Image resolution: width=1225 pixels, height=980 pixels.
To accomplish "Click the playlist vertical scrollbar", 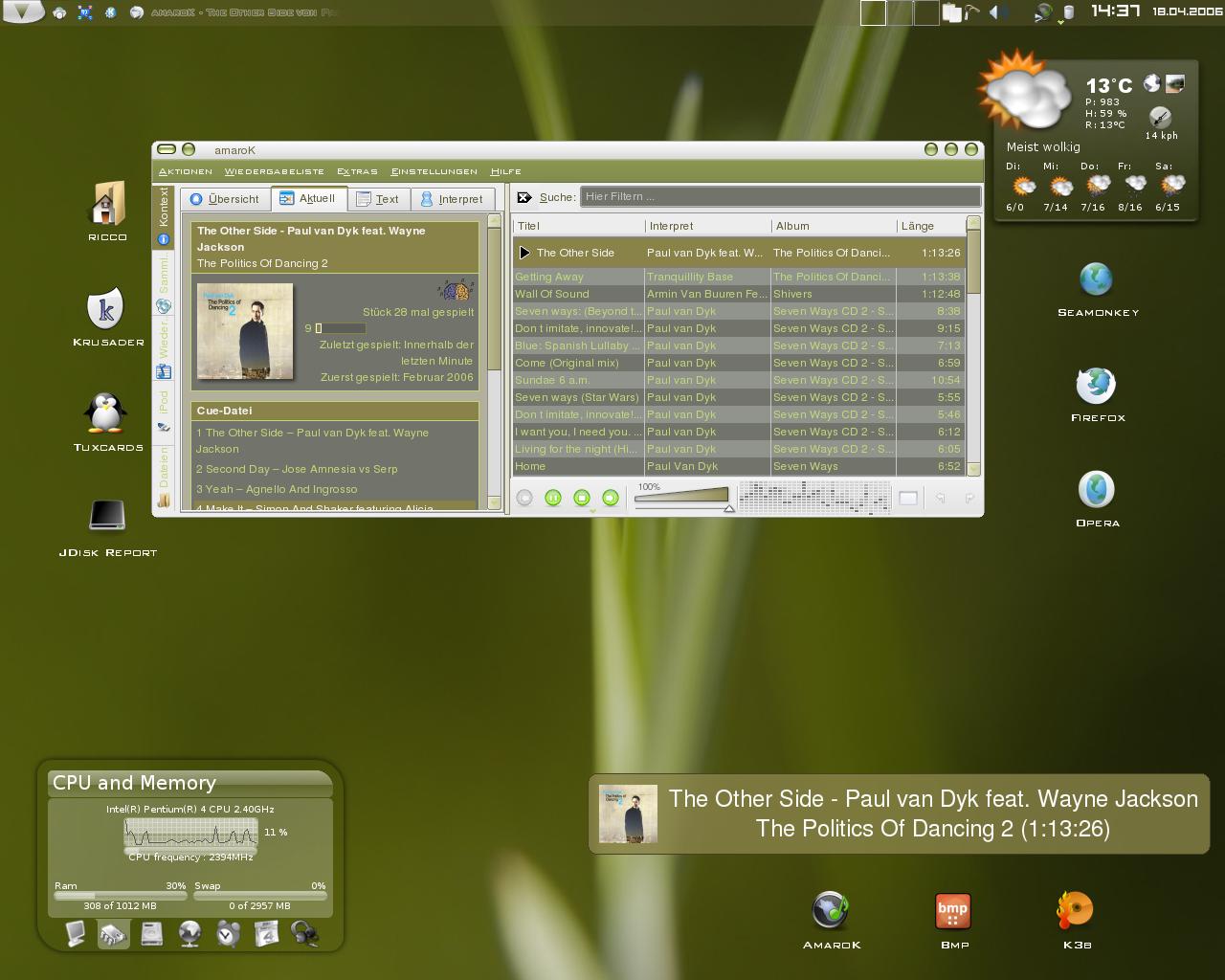I will 973,346.
